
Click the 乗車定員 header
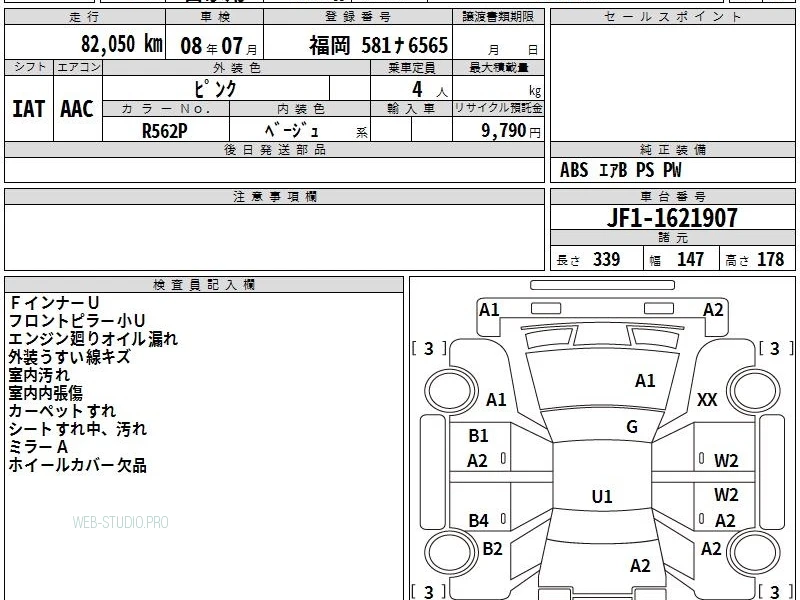coord(411,67)
